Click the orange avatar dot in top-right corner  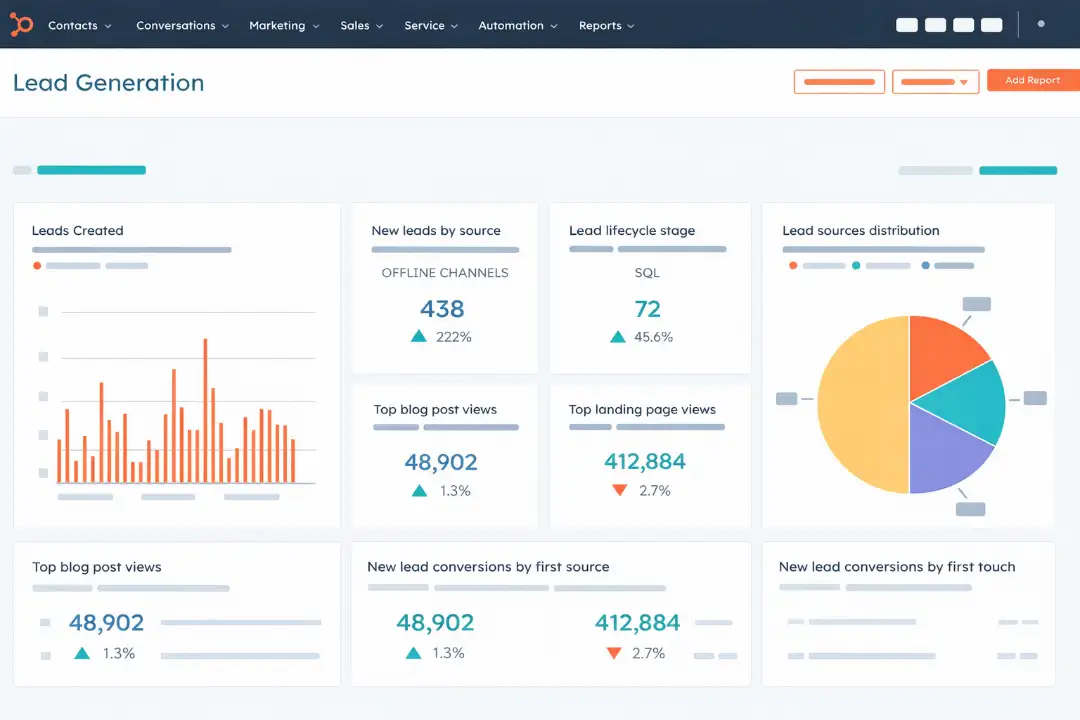point(1043,24)
